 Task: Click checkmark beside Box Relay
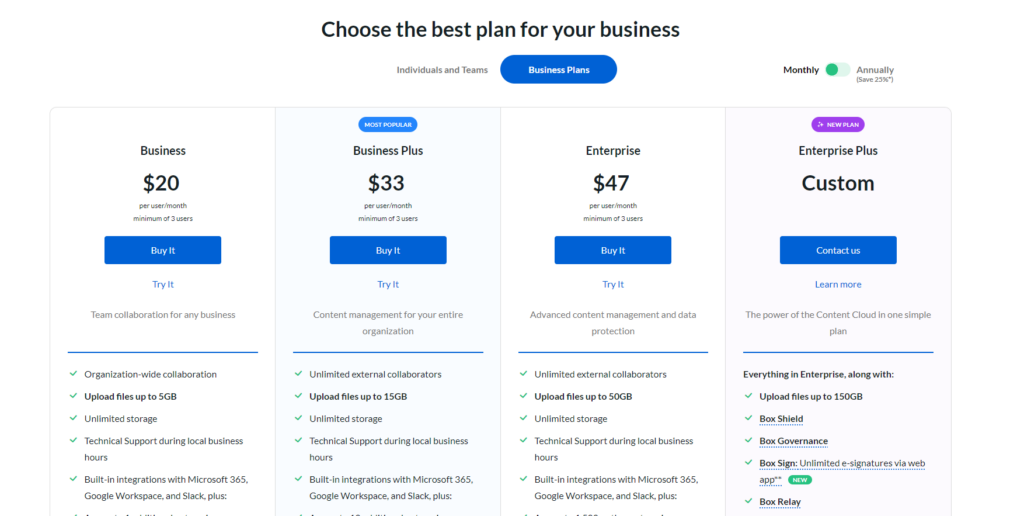coord(748,501)
